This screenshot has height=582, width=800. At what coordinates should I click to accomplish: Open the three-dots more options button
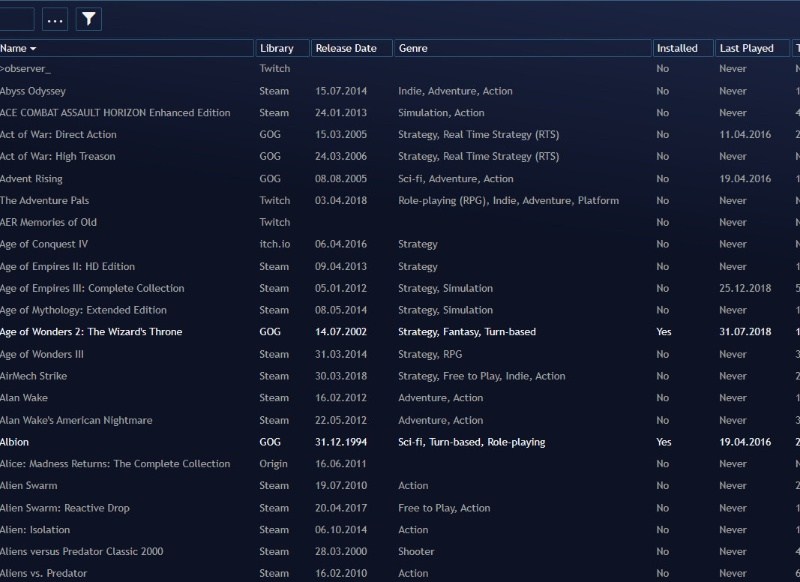[55, 19]
